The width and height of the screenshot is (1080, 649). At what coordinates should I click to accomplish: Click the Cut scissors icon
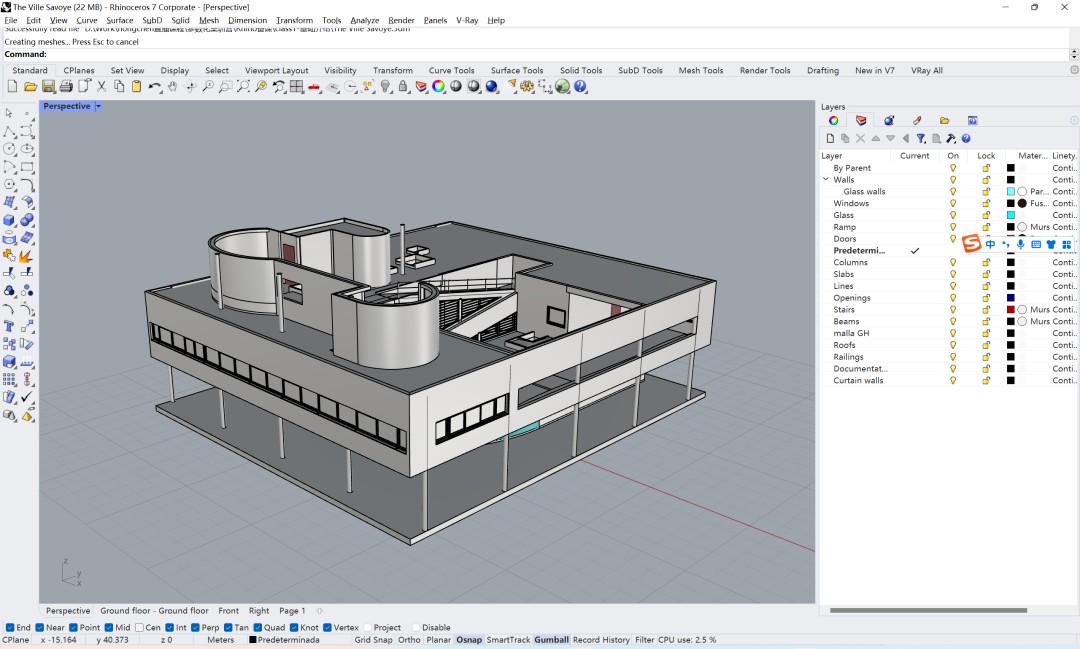(101, 86)
